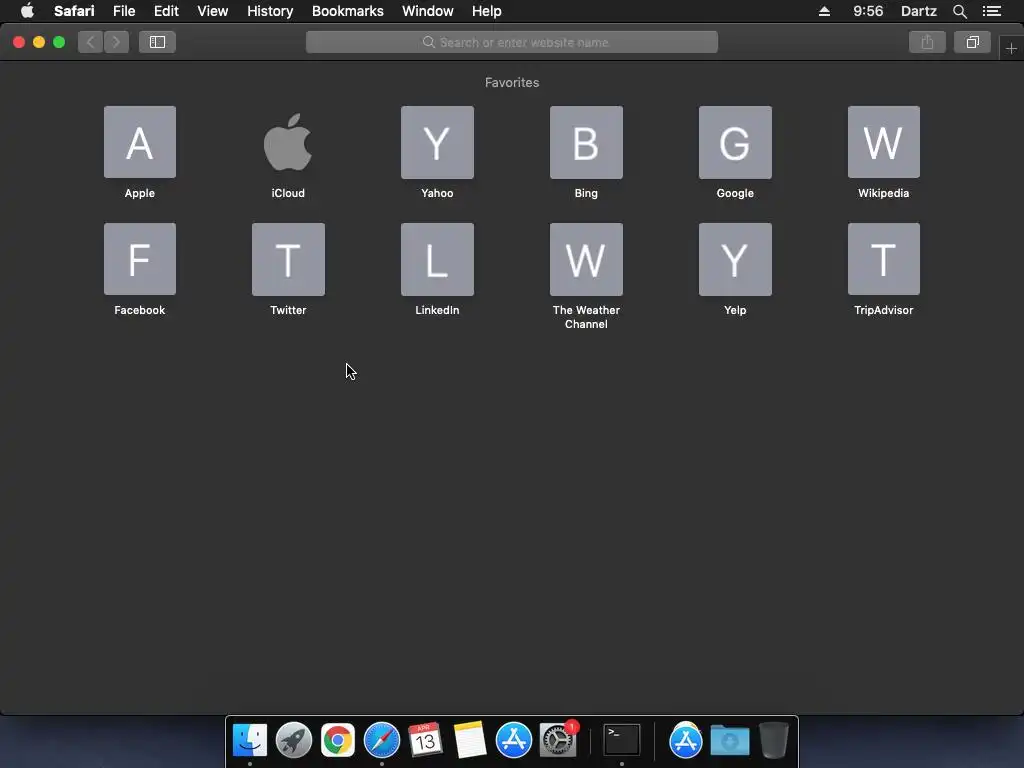Focus the address and search field
The image size is (1024, 768).
tap(512, 42)
